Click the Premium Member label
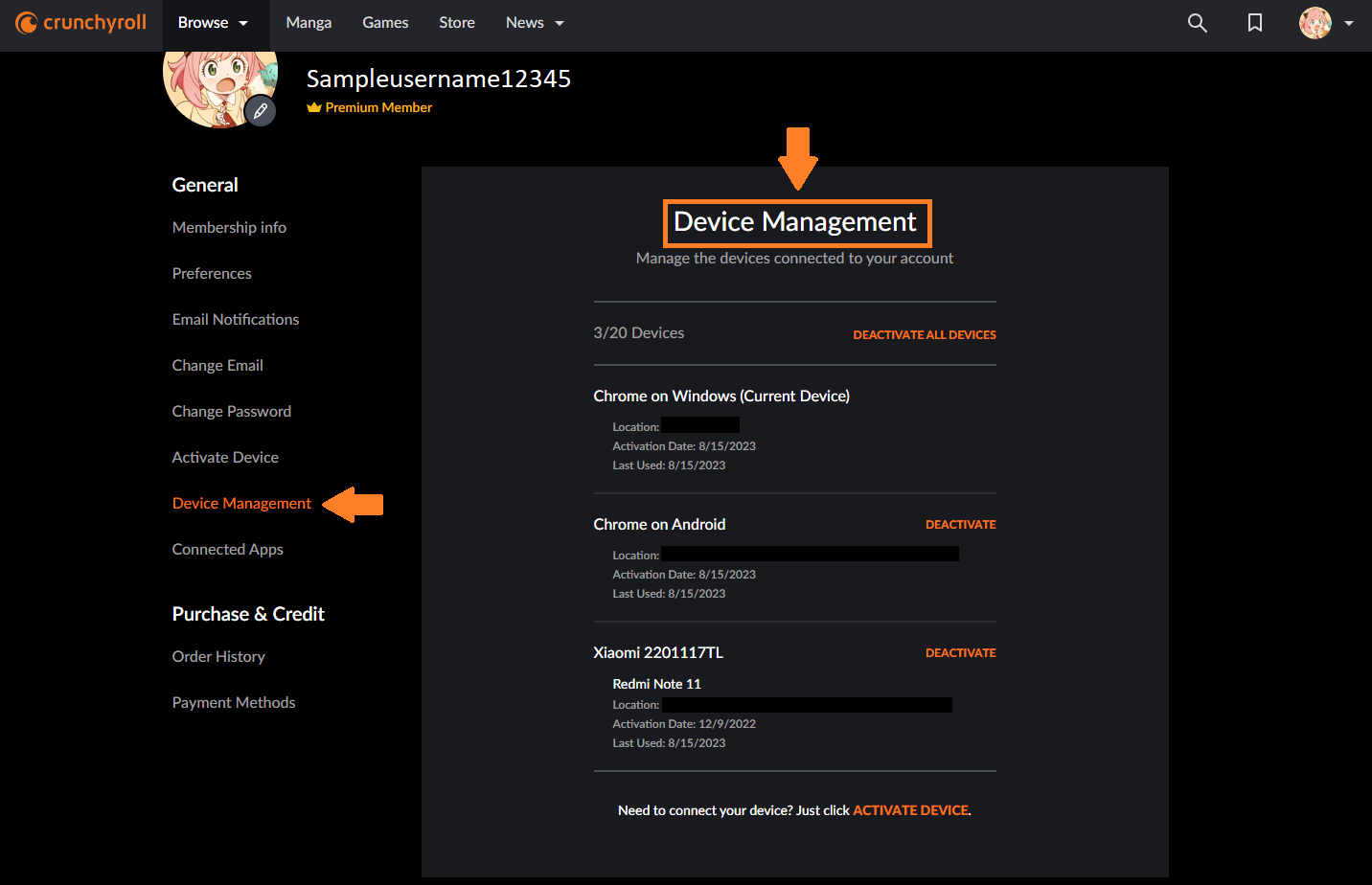 370,107
